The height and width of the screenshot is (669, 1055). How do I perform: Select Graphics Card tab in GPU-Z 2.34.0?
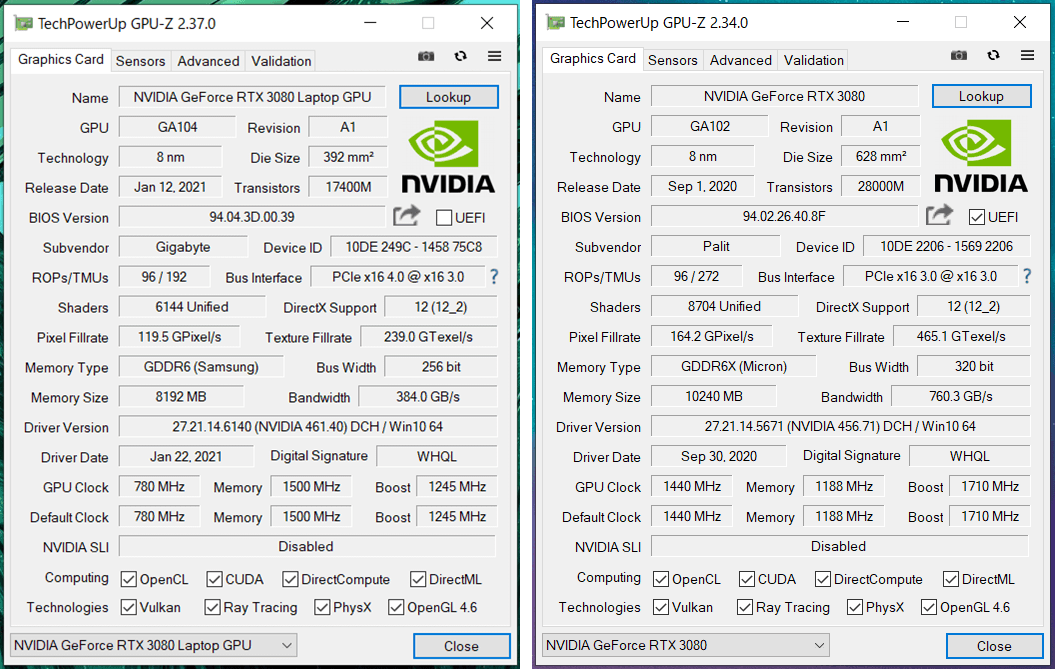coord(593,59)
